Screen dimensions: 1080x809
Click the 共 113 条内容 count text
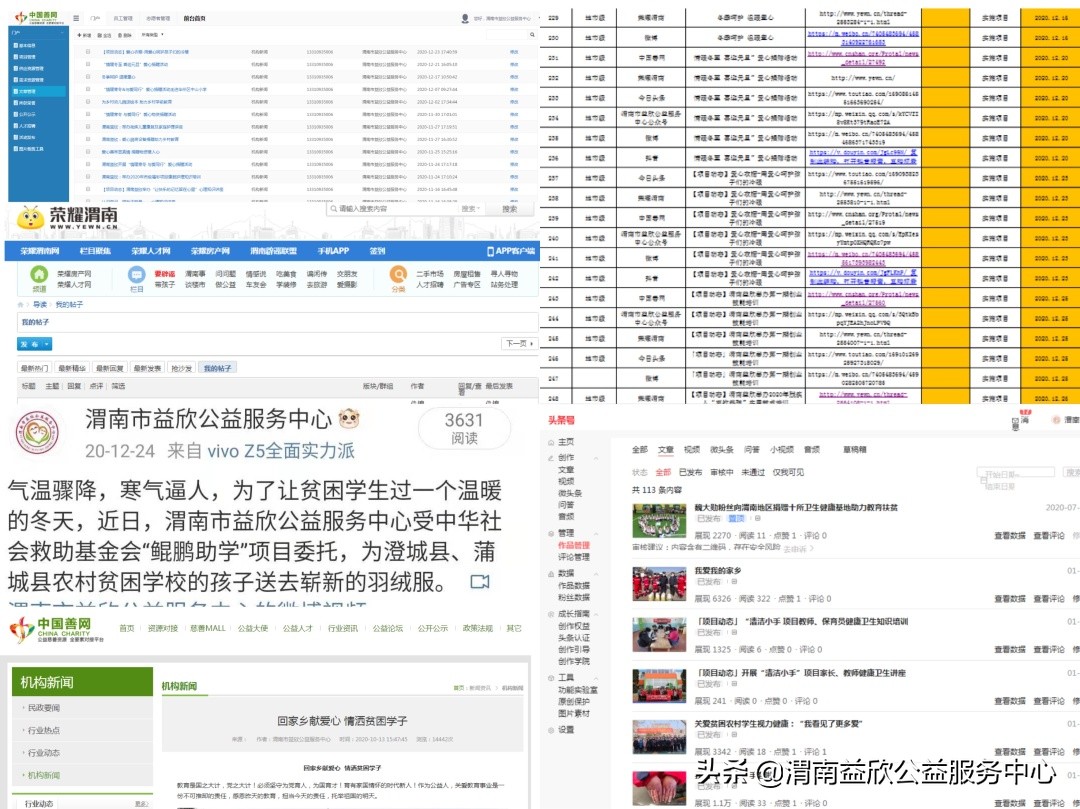tap(656, 490)
